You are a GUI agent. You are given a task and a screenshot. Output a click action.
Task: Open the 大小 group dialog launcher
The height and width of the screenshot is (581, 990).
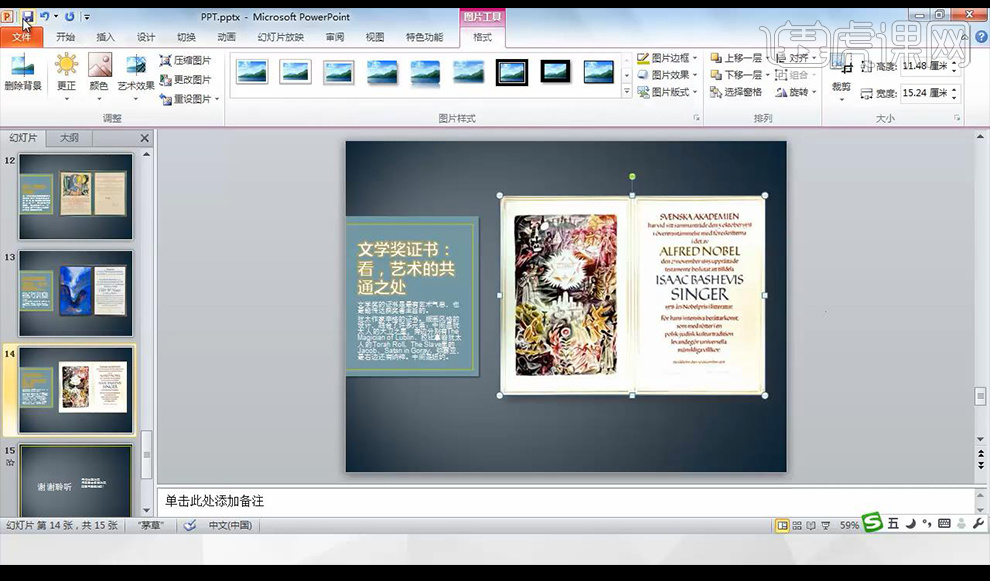pos(957,118)
